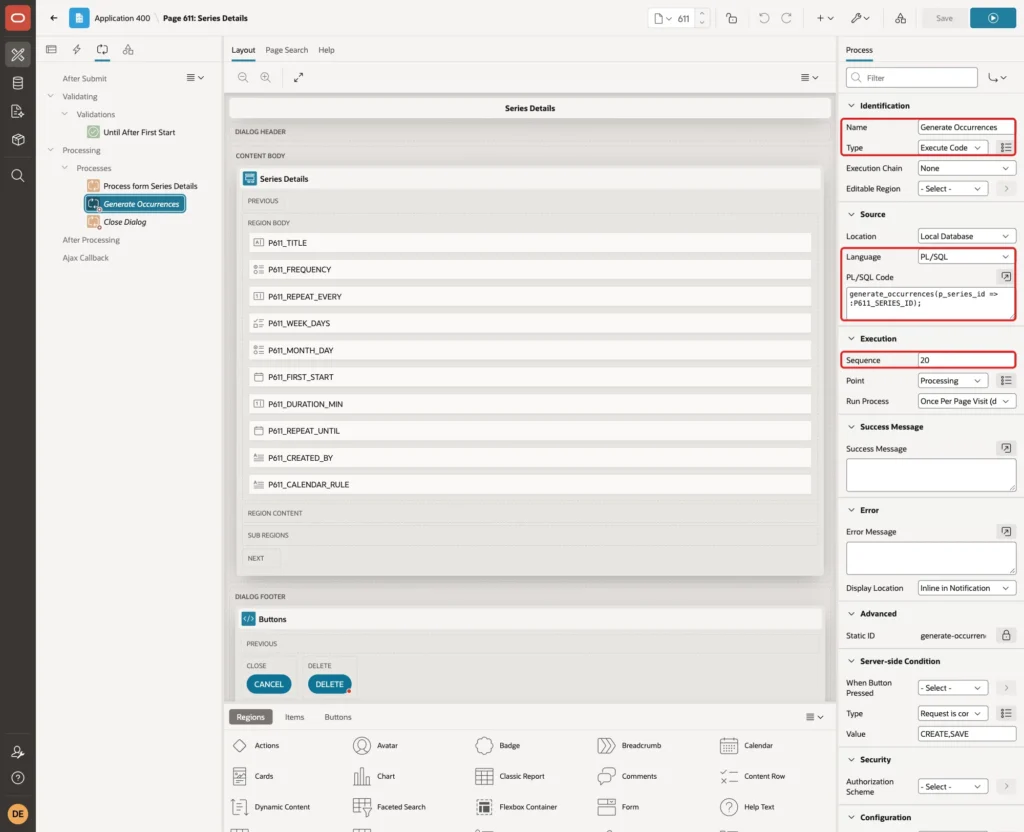This screenshot has height=832, width=1024.
Task: Increment page number with up stepper
Action: [702, 13]
